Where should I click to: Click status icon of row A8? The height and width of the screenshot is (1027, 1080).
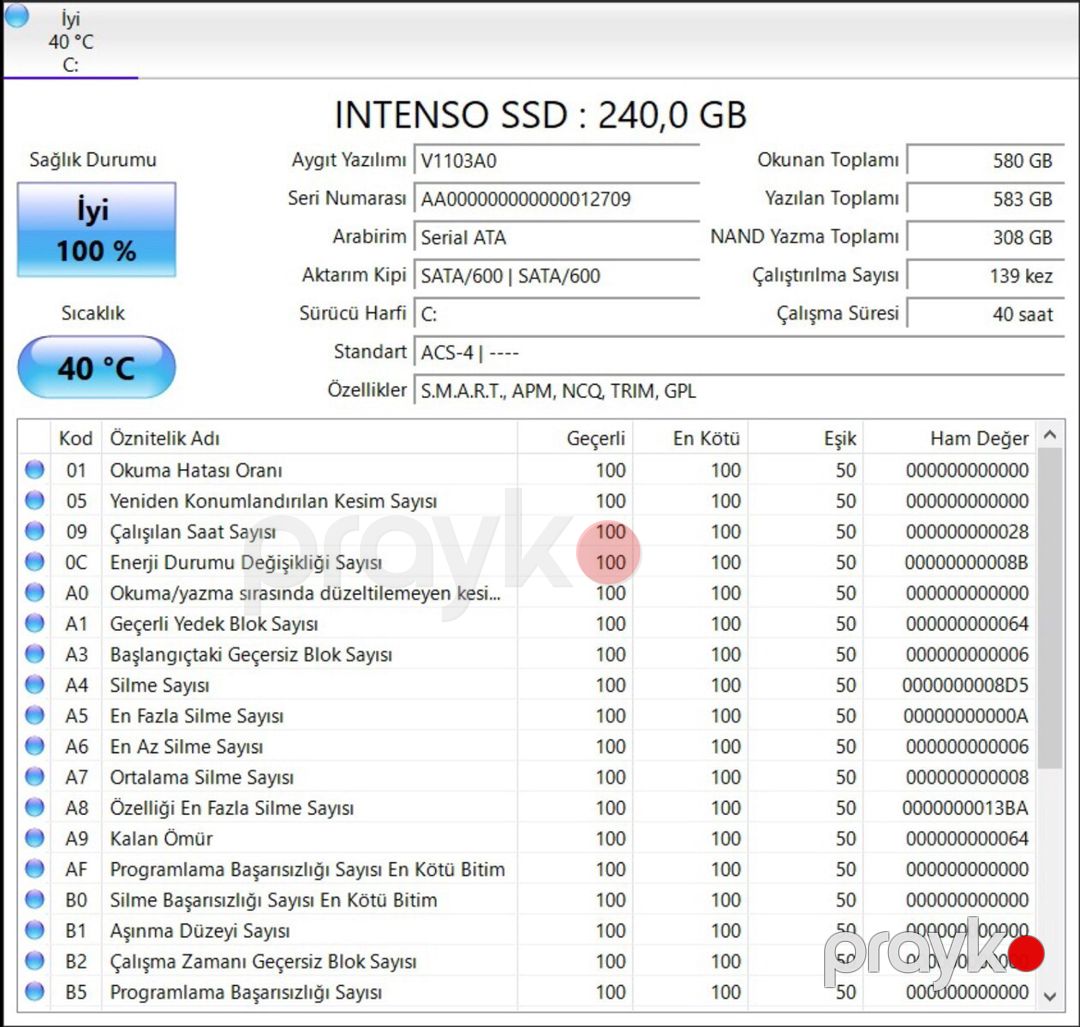[34, 807]
